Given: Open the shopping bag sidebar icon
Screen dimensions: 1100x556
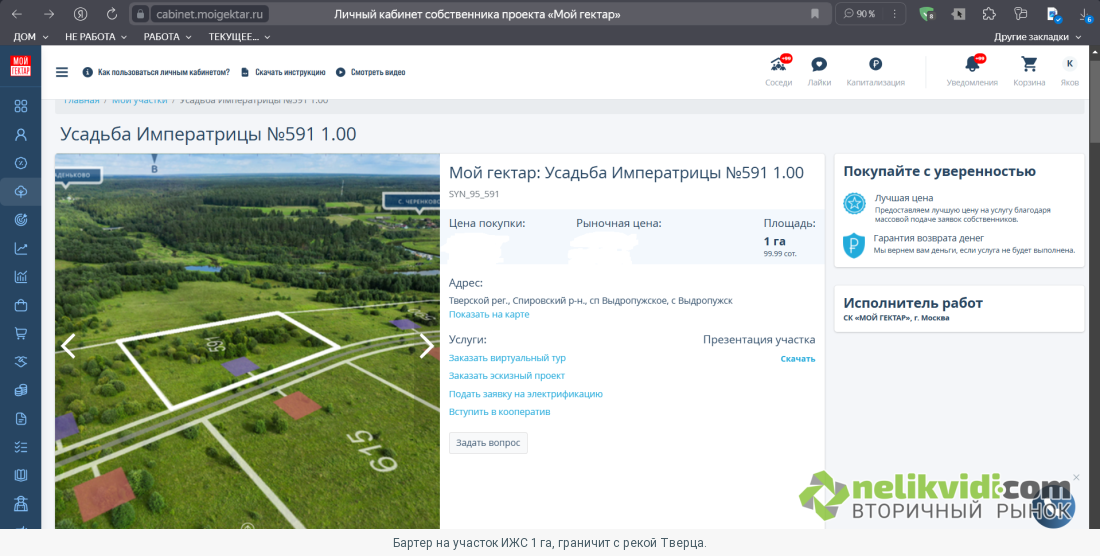Looking at the screenshot, I should (21, 305).
